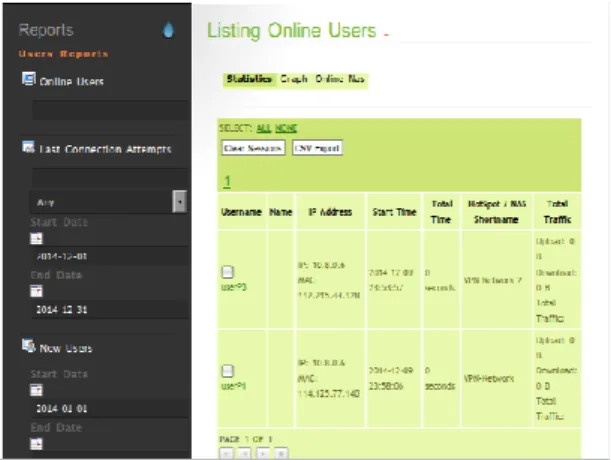Click the 2014 12 31 end date field

tap(110, 310)
